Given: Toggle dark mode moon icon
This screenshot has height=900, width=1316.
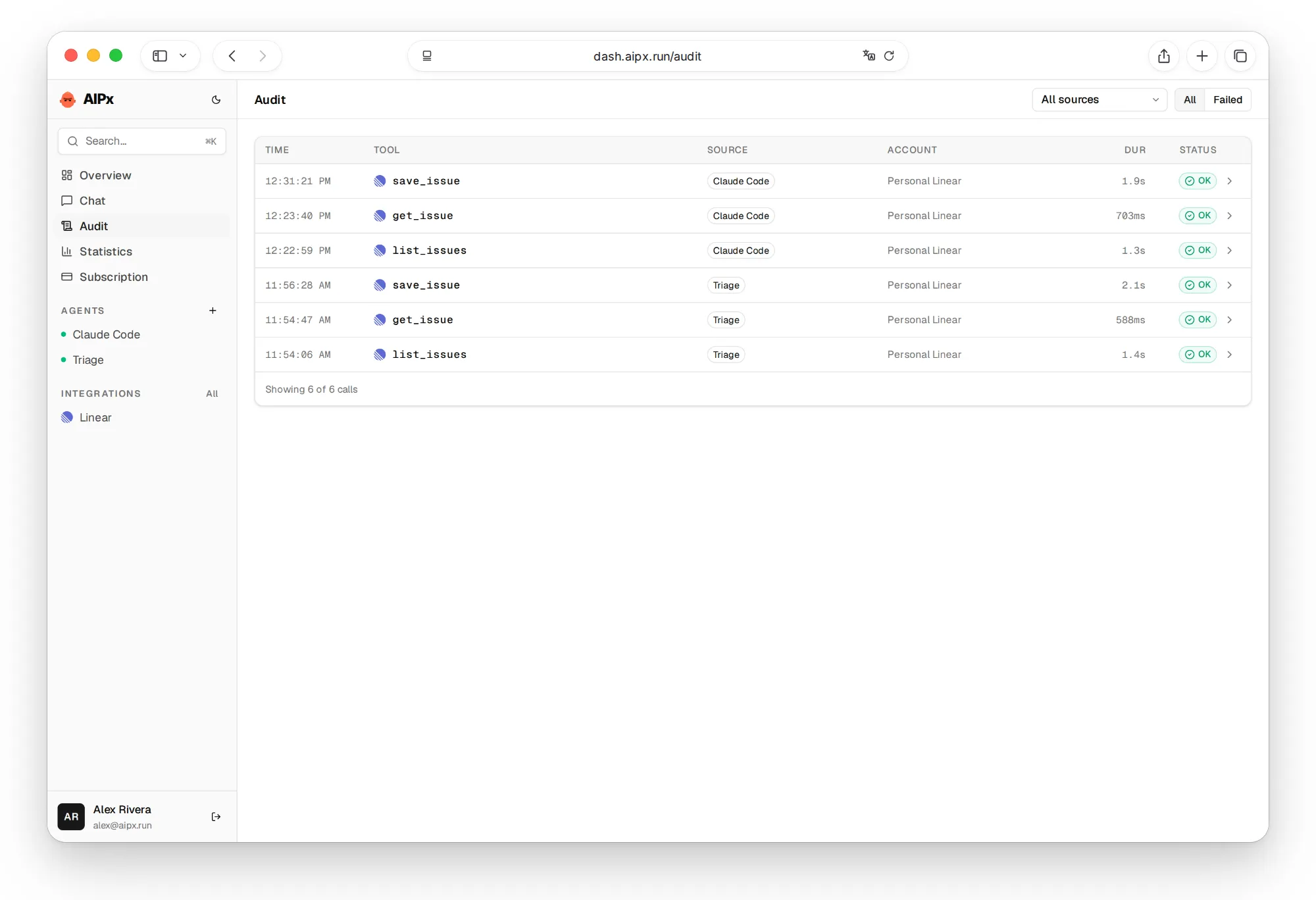Looking at the screenshot, I should 216,100.
